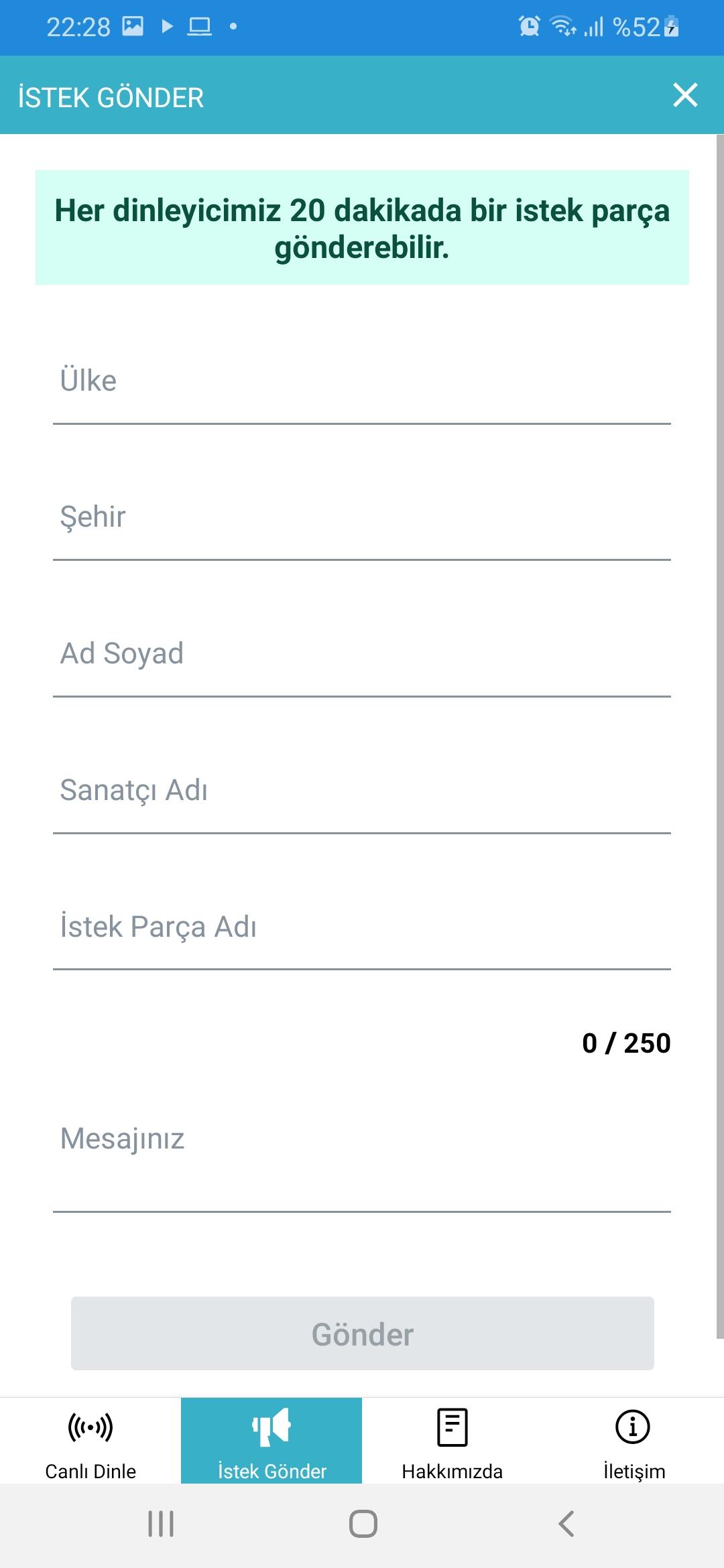The height and width of the screenshot is (1568, 724).
Task: Switch to the Canlı Dinle tab label
Action: coord(90,1472)
